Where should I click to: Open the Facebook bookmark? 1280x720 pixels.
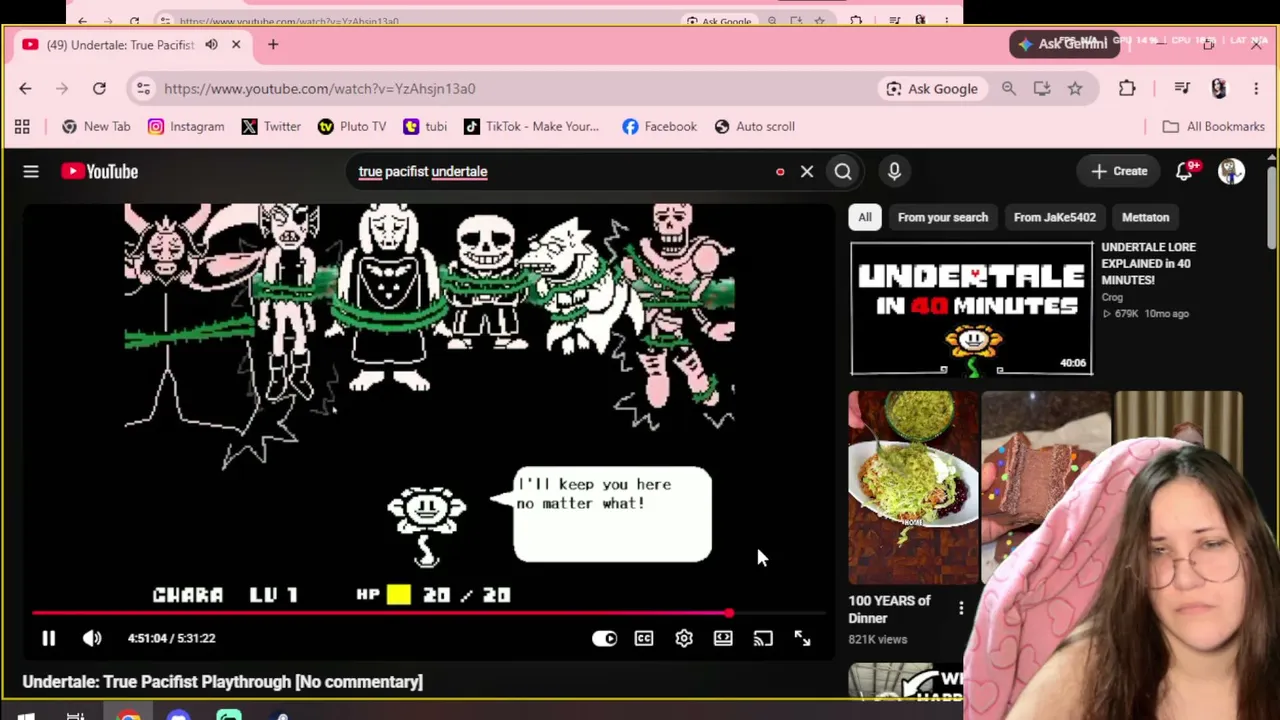point(659,127)
